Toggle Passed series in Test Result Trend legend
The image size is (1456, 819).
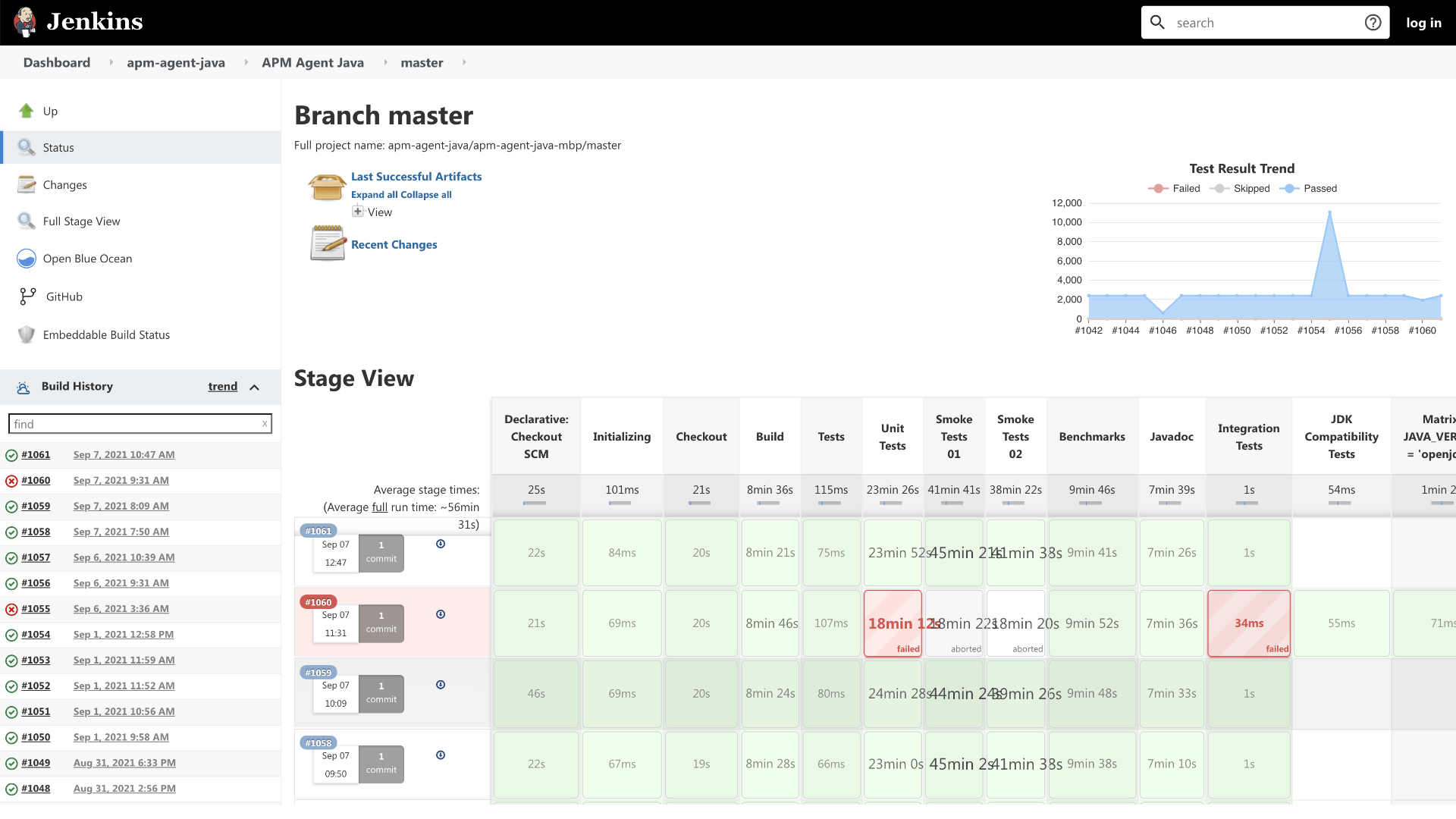click(1308, 188)
